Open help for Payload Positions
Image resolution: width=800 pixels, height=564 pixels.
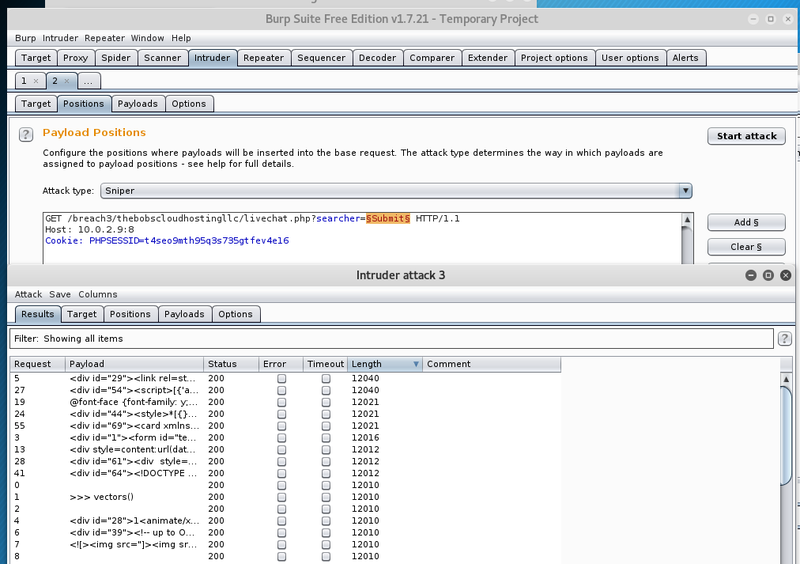pyautogui.click(x=25, y=134)
